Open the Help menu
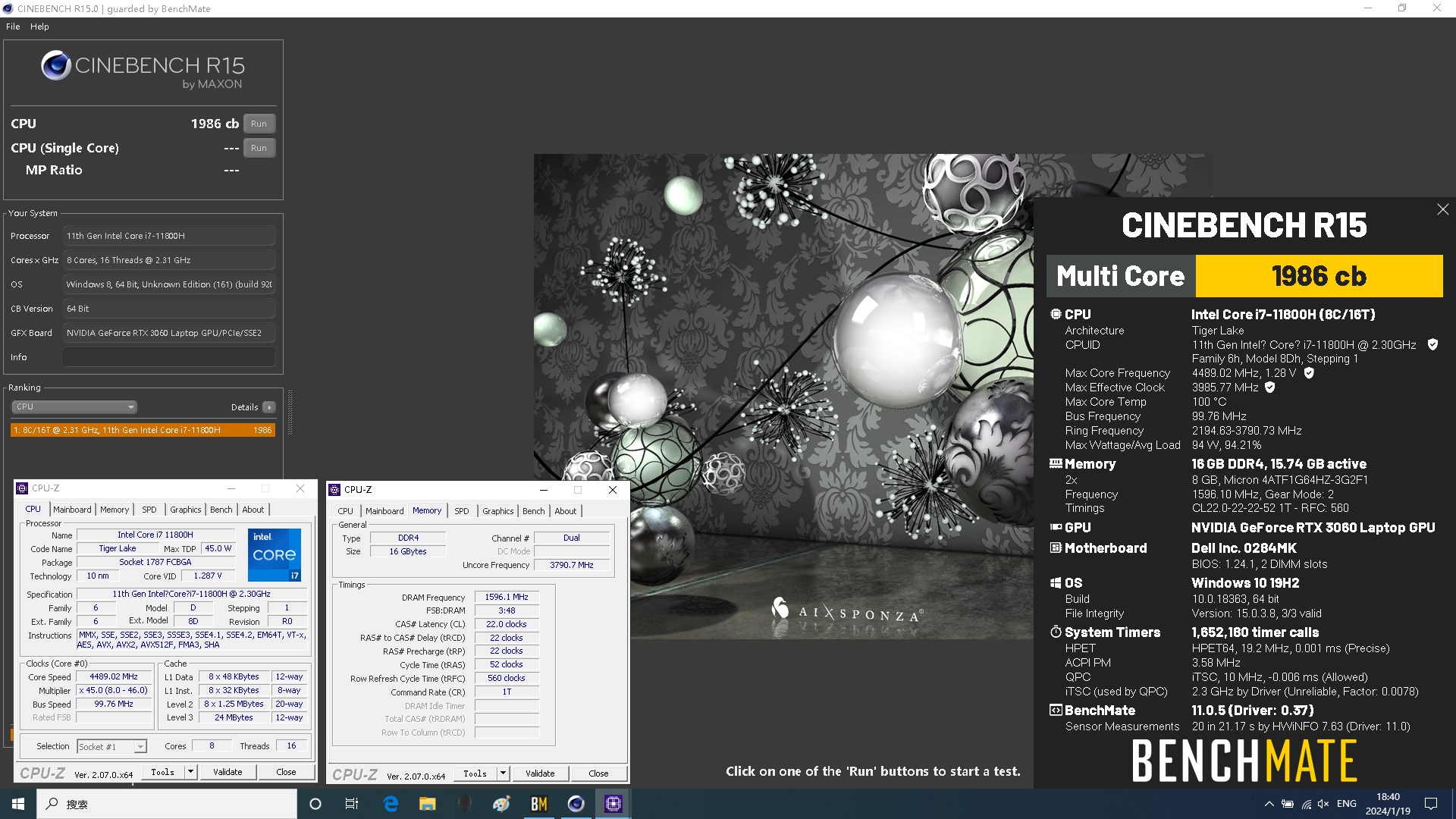This screenshot has height=819, width=1456. 39,27
